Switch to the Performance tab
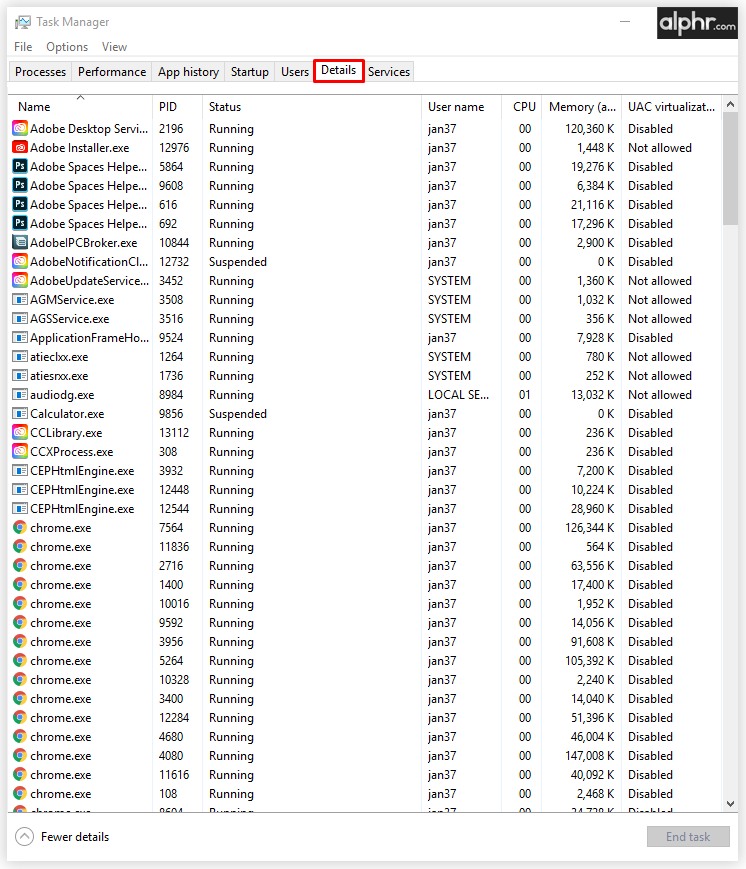This screenshot has height=869, width=746. click(112, 71)
